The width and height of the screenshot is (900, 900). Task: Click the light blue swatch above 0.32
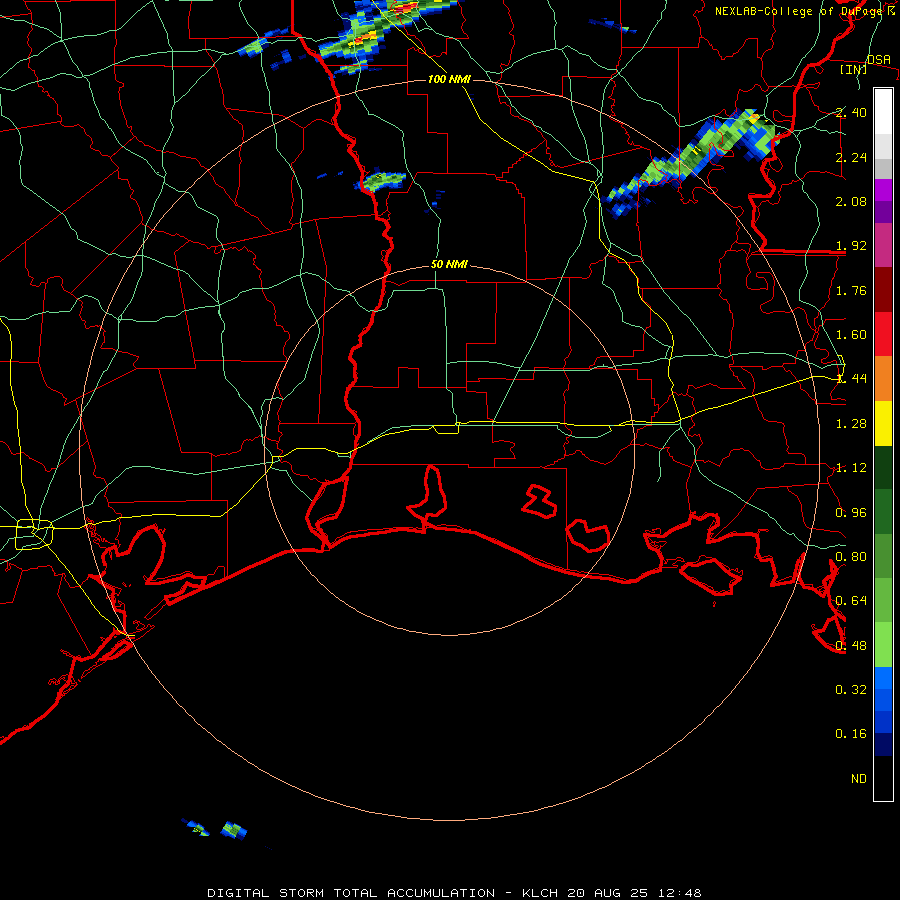point(883,678)
